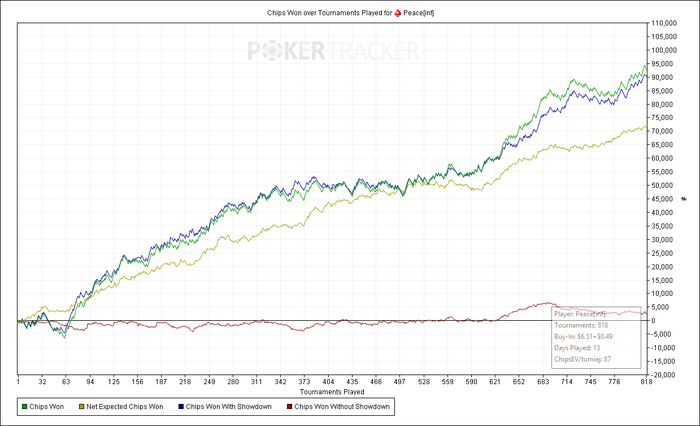Click the 110,000 y-axis value

coord(664,23)
